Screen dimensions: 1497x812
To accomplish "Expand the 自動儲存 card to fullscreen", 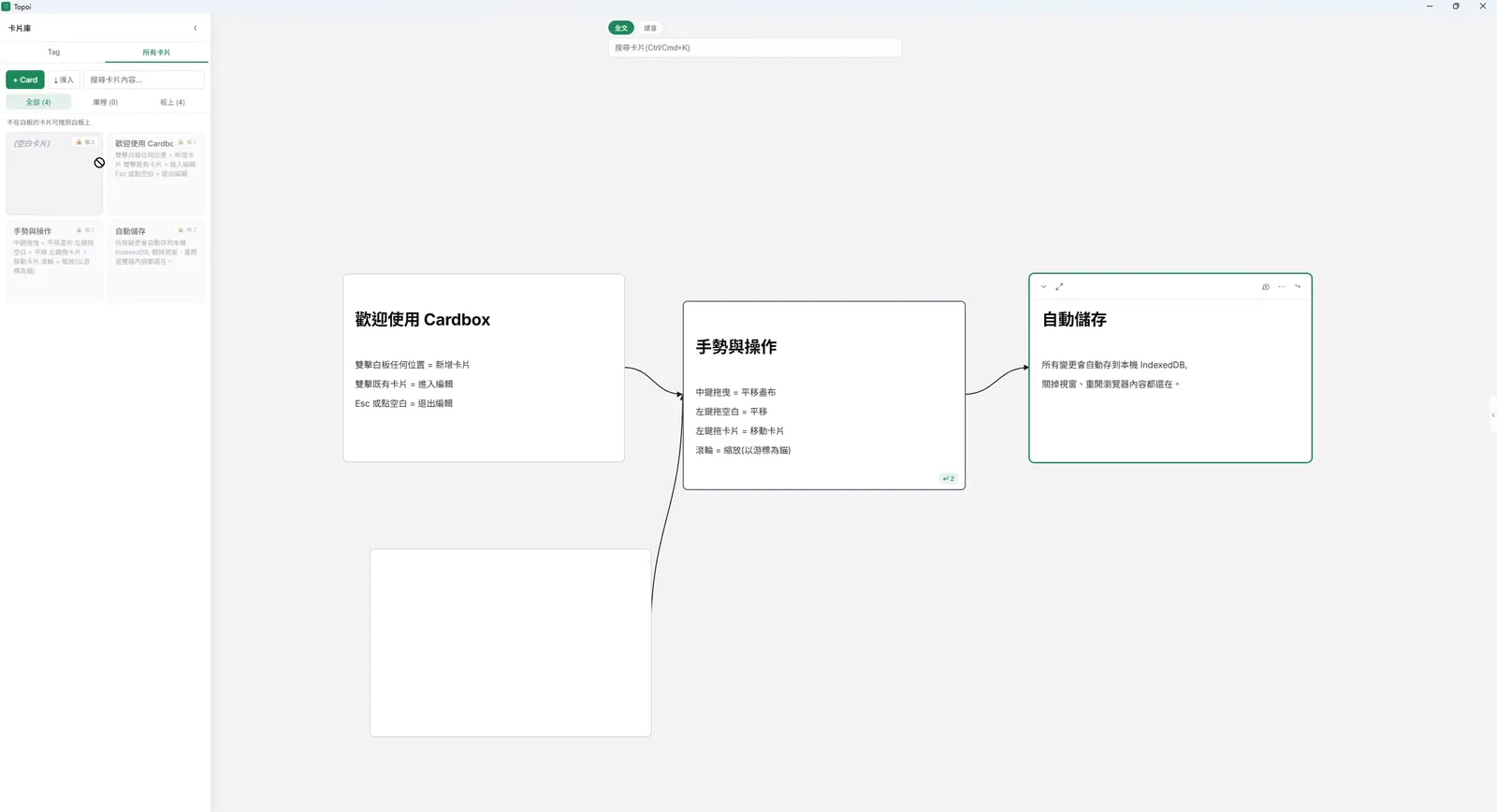I will coord(1059,287).
